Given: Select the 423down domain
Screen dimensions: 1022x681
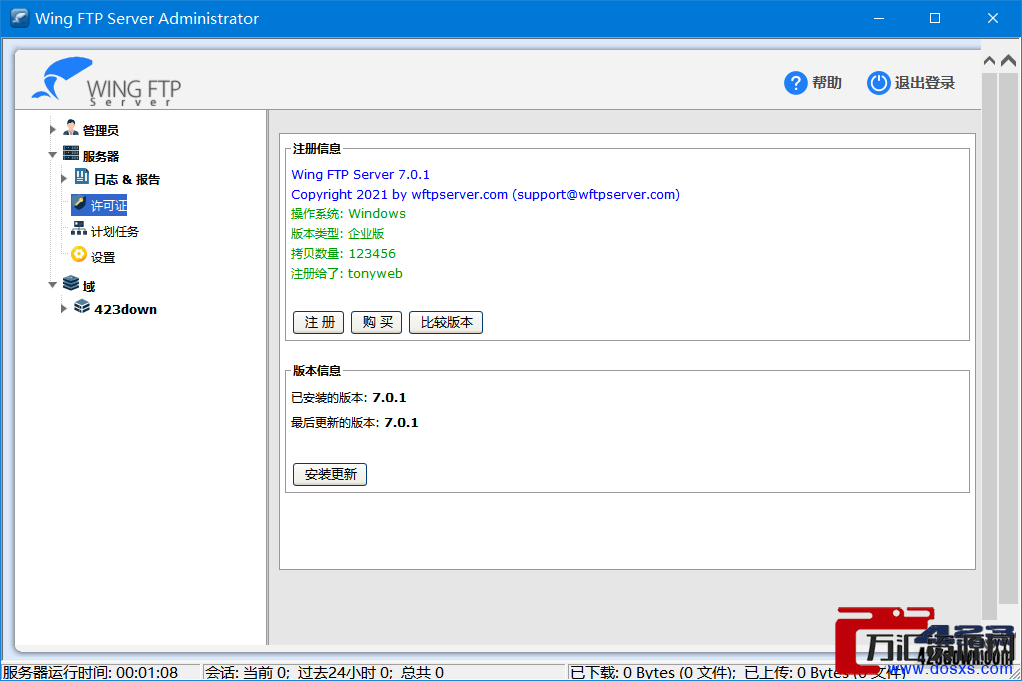Looking at the screenshot, I should coord(125,309).
